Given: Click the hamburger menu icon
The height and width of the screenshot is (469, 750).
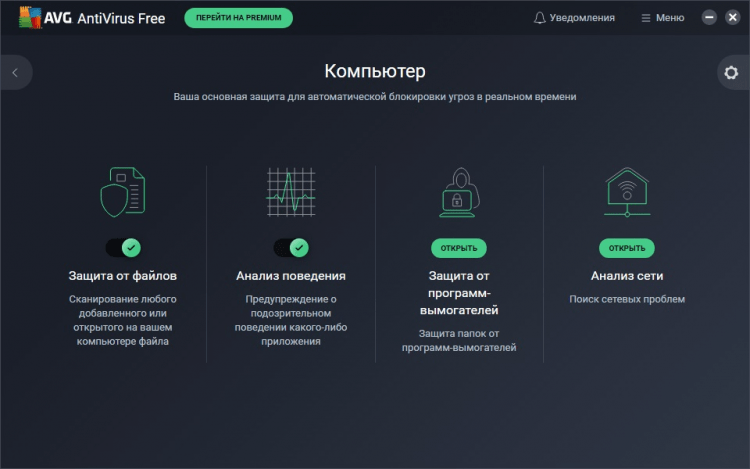Looking at the screenshot, I should [645, 18].
